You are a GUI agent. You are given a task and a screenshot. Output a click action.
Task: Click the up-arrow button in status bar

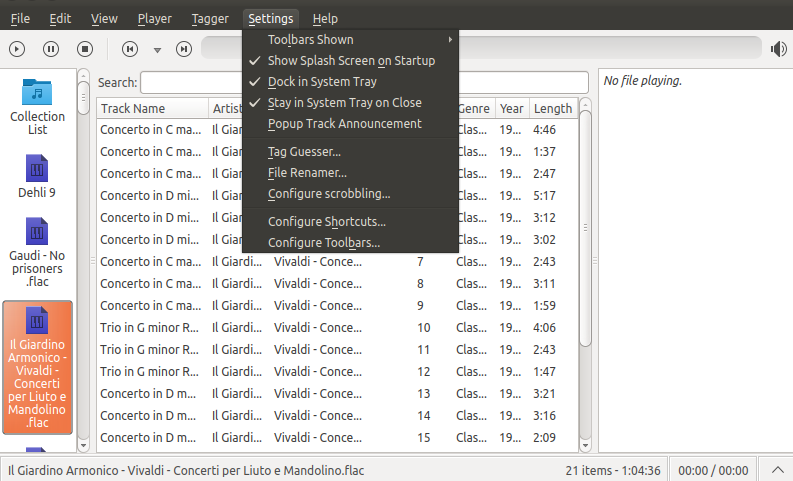(x=777, y=470)
